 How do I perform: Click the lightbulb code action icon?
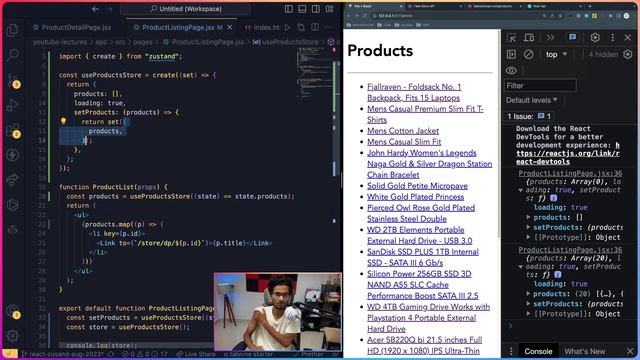63,121
